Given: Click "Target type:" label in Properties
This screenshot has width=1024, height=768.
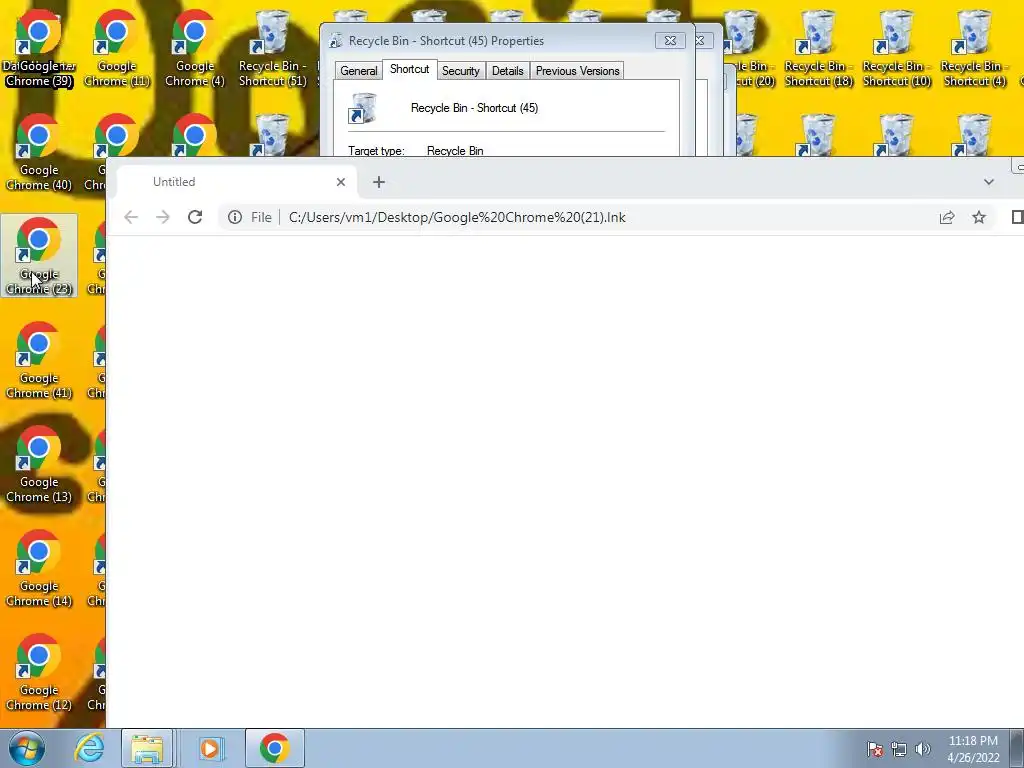Looking at the screenshot, I should 376,151.
